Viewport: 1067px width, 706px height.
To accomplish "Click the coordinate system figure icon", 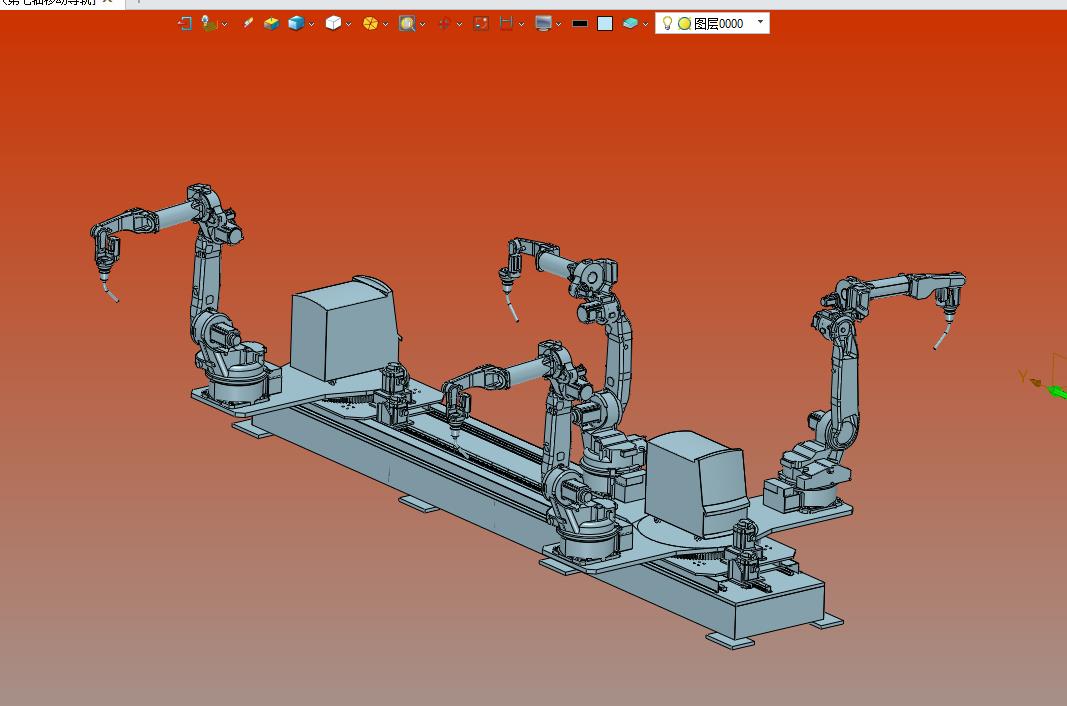I will coord(210,24).
